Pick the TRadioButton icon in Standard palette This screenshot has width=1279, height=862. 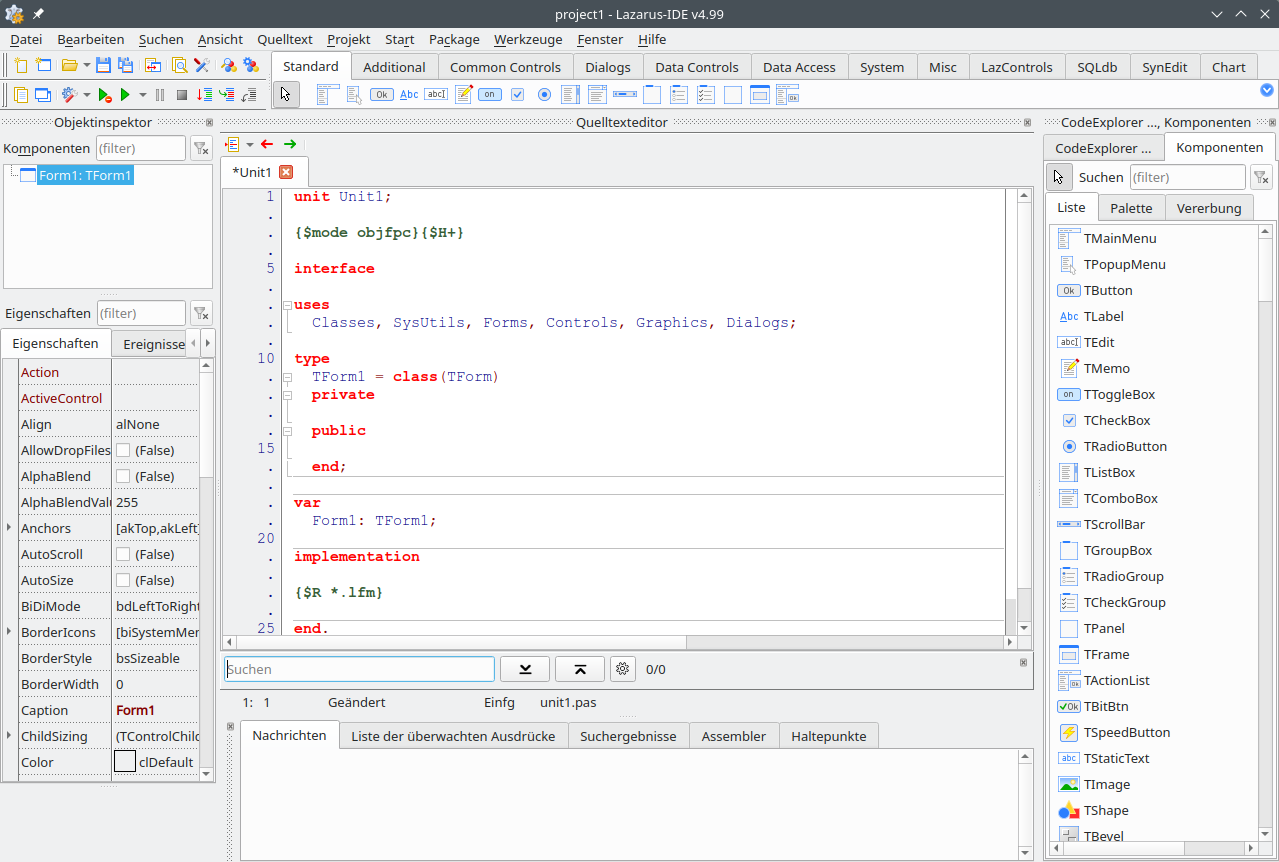tap(544, 95)
